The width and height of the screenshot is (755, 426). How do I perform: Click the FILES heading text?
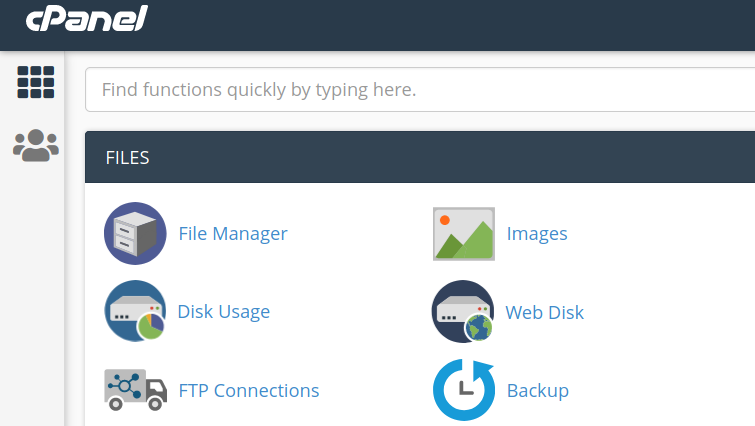pyautogui.click(x=127, y=157)
